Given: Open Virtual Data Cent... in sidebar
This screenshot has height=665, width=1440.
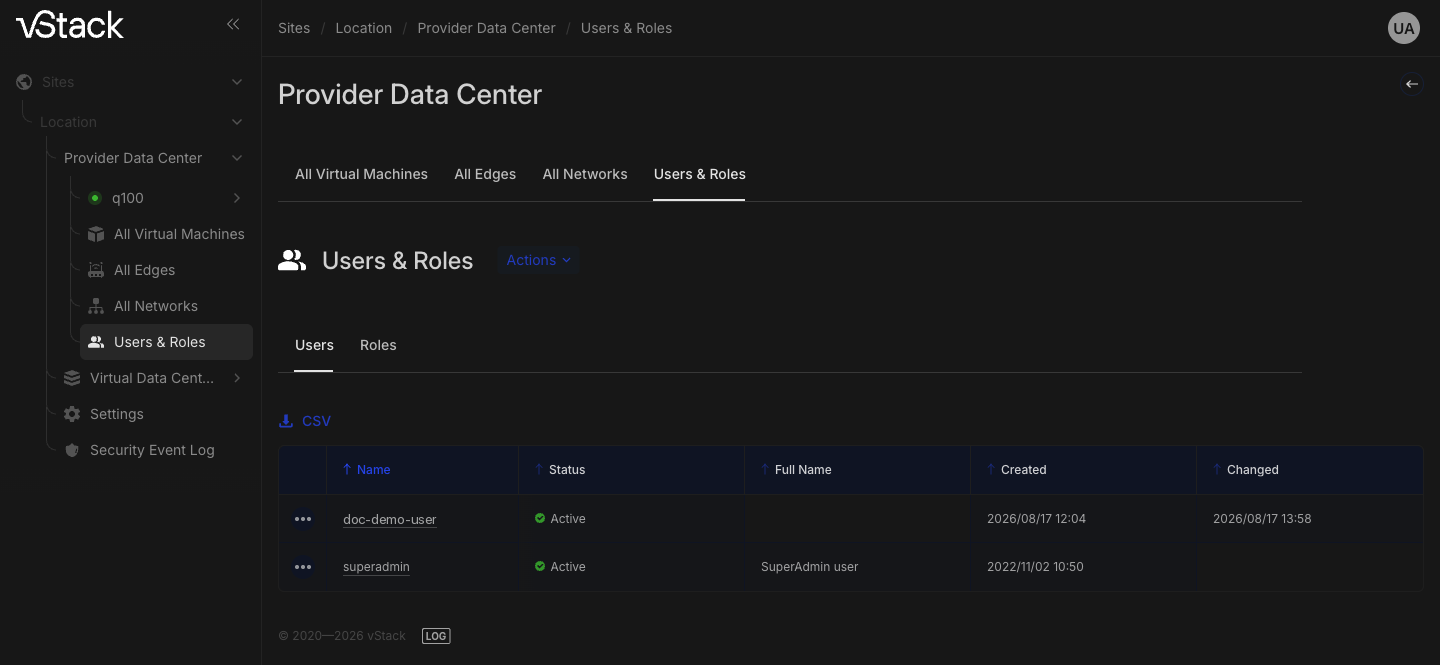Looking at the screenshot, I should 152,378.
